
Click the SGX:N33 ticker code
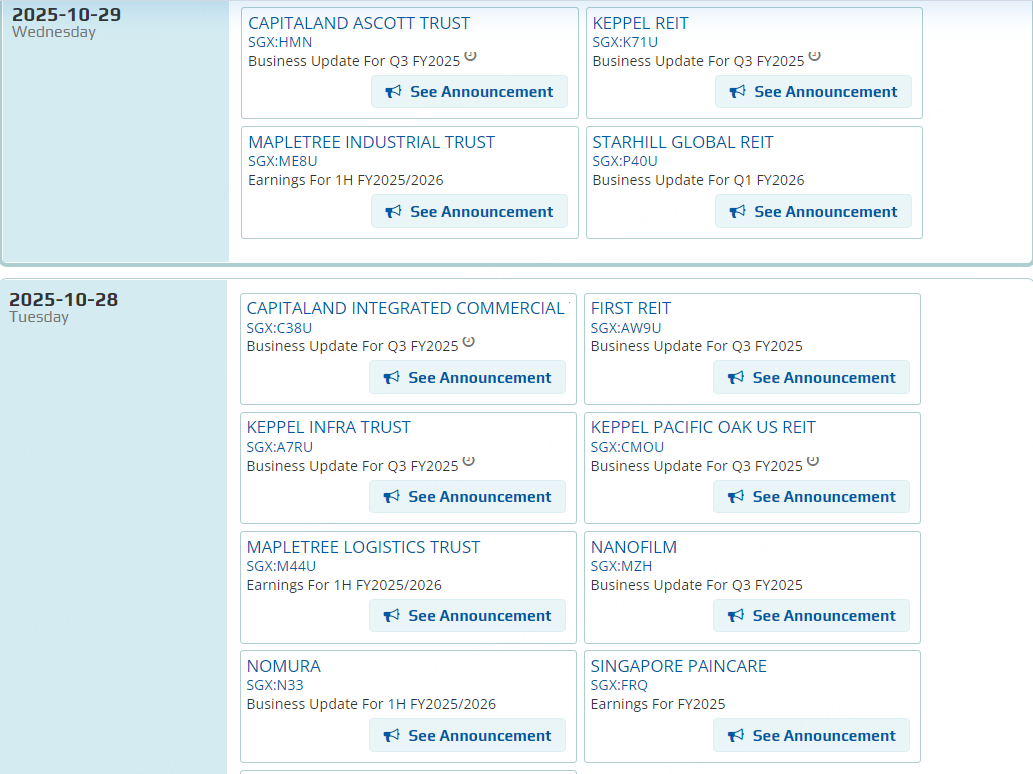point(275,685)
